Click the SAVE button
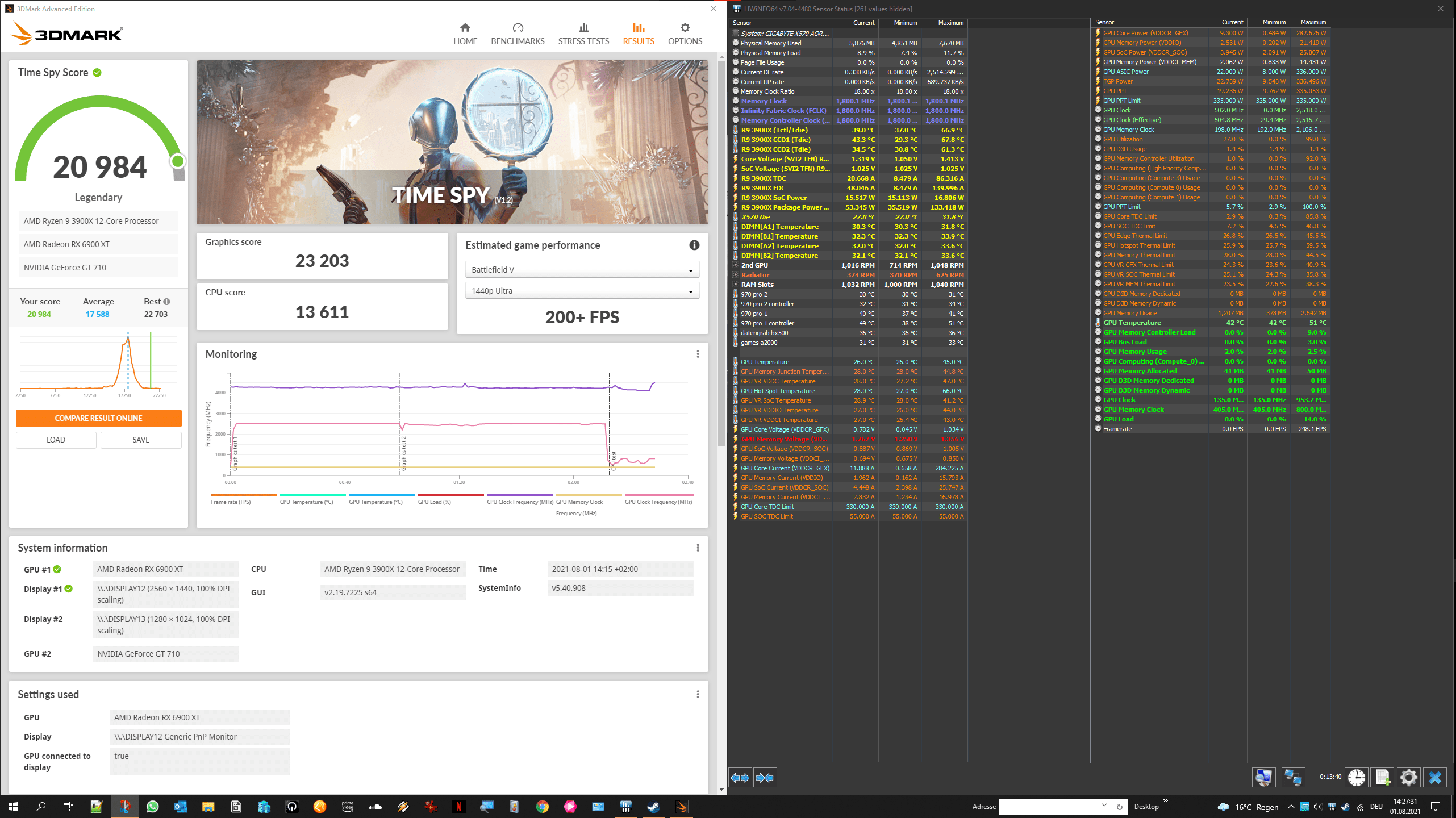Image resolution: width=1456 pixels, height=818 pixels. 141,440
